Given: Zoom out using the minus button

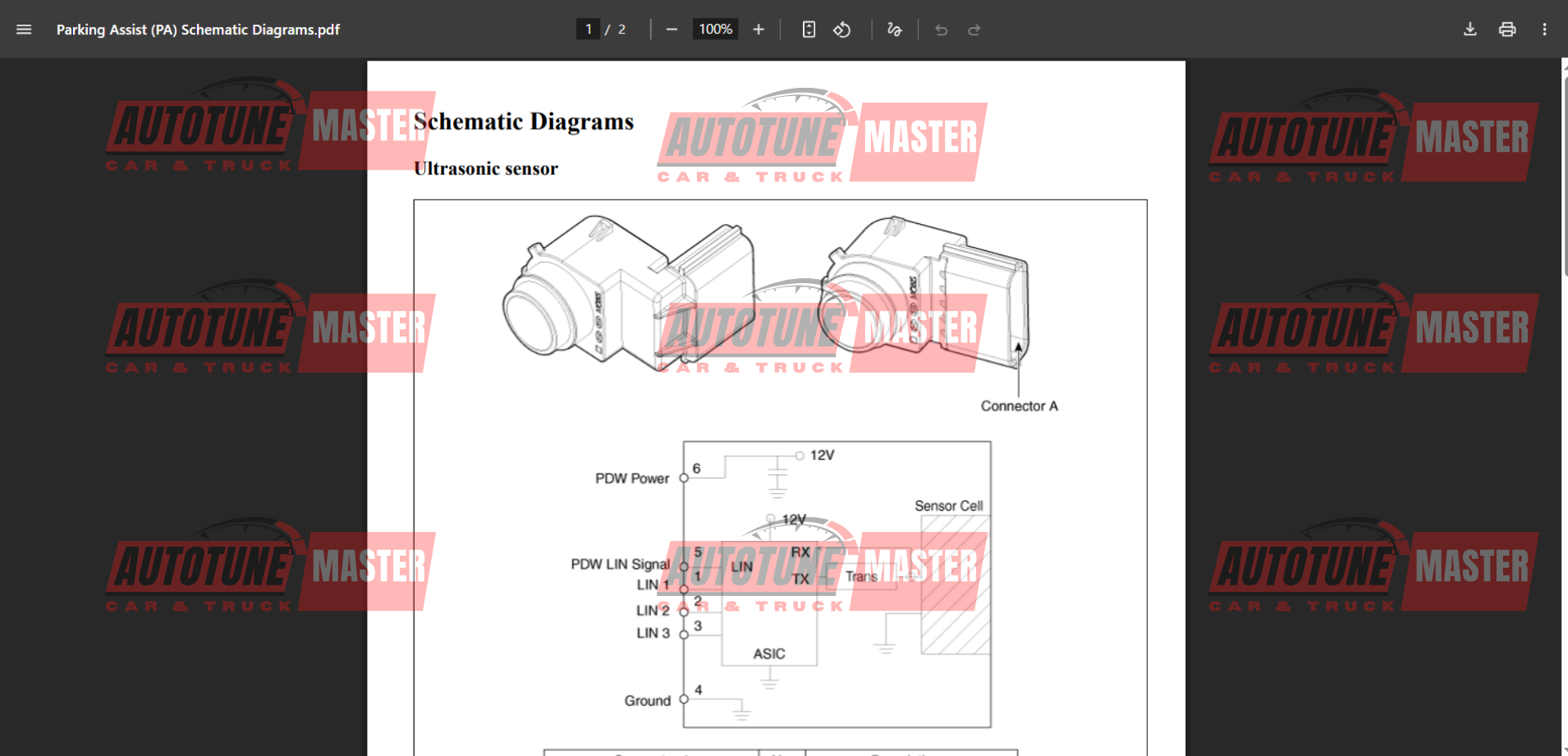Looking at the screenshot, I should 672,30.
